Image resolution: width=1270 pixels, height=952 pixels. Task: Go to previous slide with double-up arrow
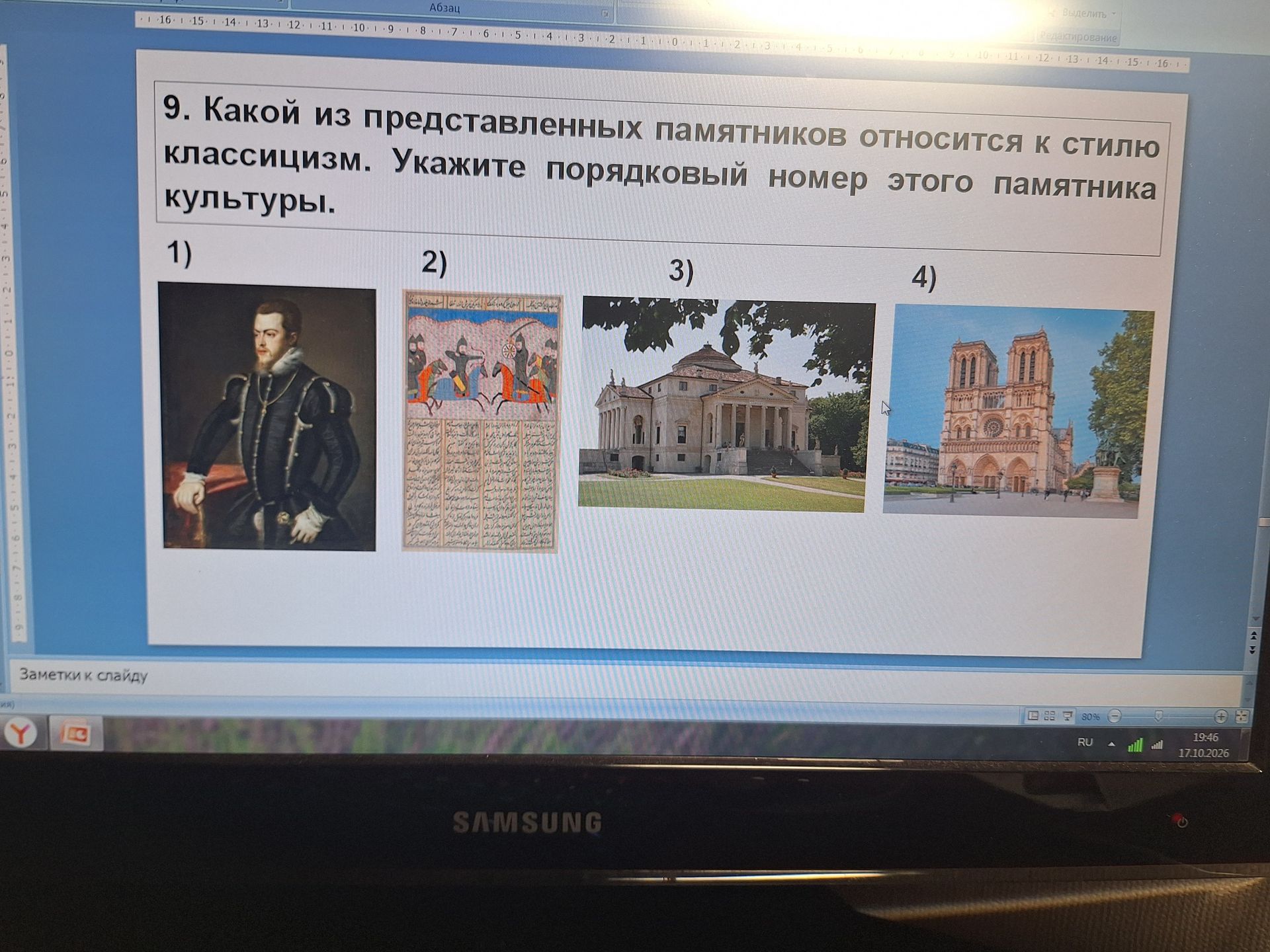coord(1252,636)
